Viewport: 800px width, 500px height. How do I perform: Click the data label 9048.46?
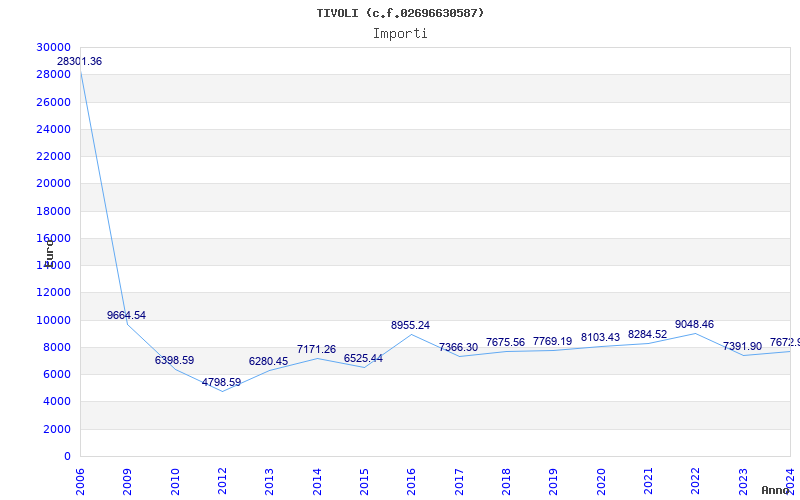click(x=694, y=324)
